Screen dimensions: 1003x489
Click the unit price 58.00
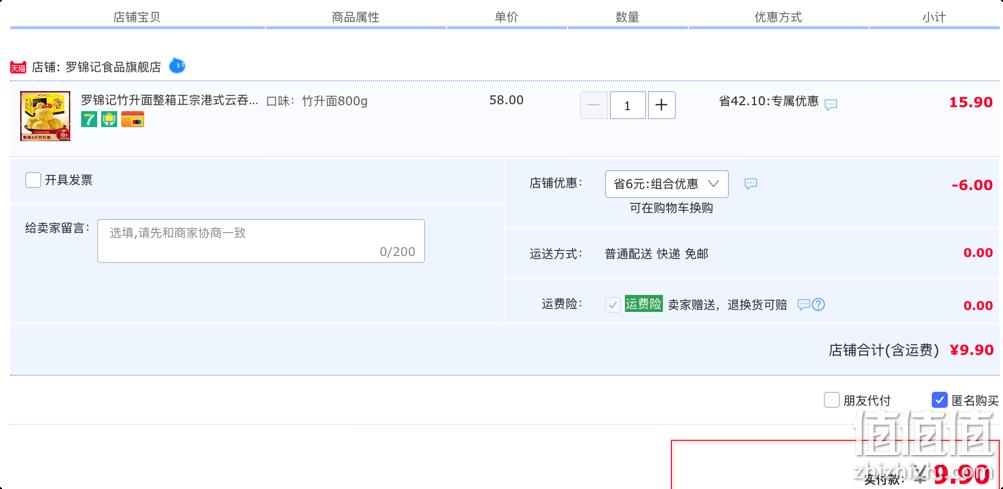[x=507, y=100]
